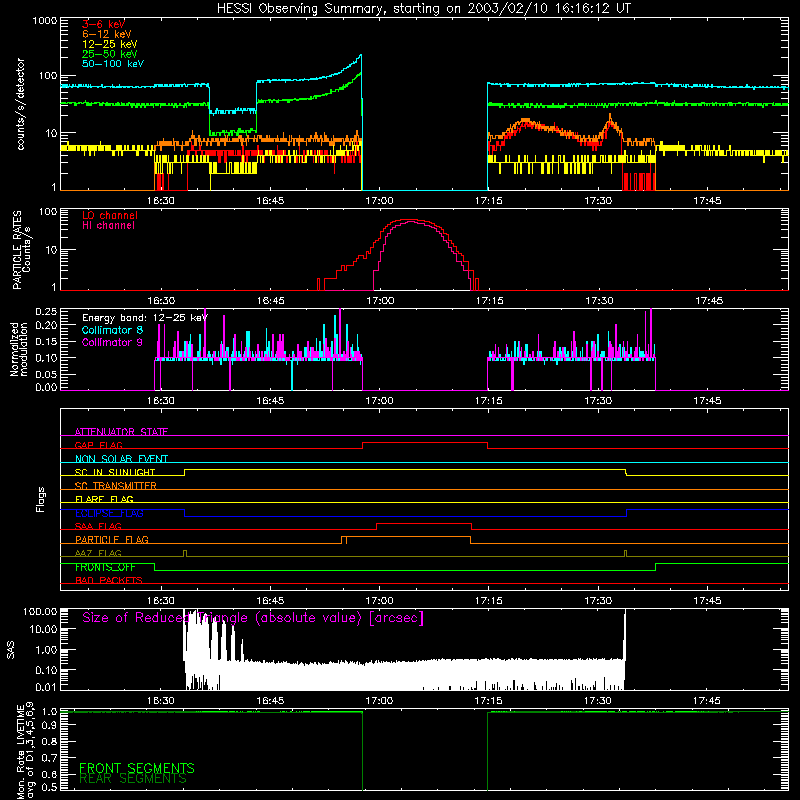This screenshot has width=800, height=800.
Task: Click 17:30 time label under SAS panel
Action: (x=598, y=701)
